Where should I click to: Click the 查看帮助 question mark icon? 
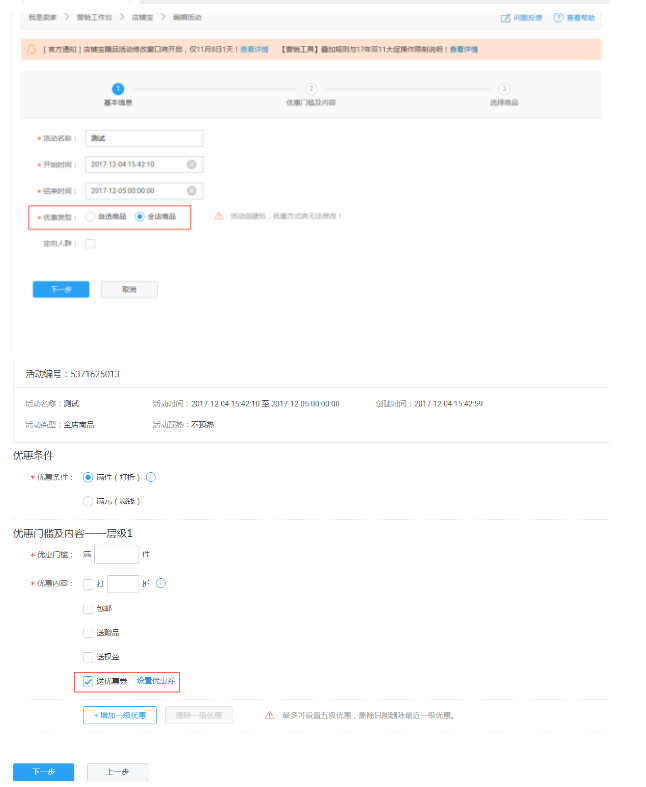558,18
